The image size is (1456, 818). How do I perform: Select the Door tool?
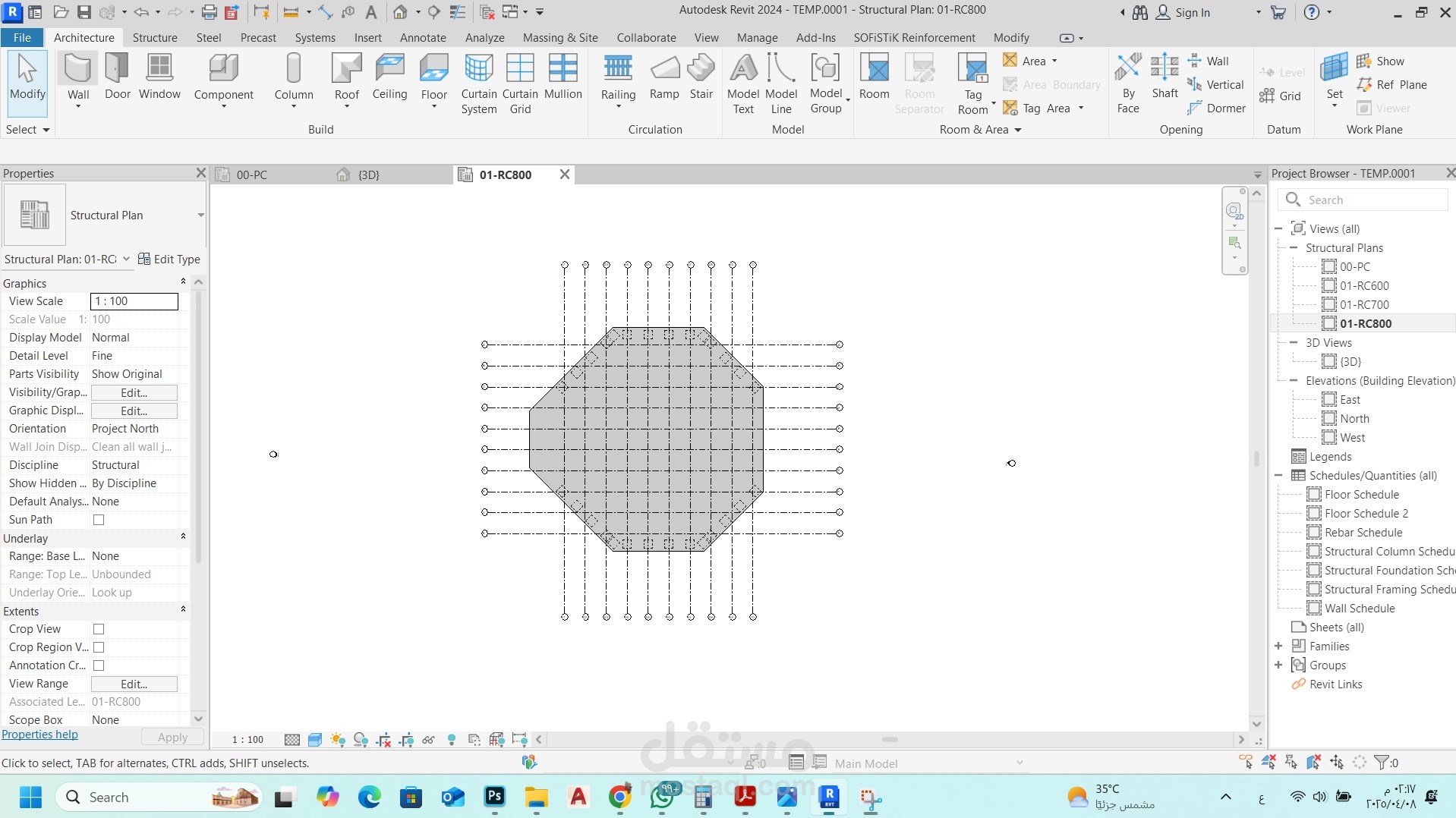point(118,77)
